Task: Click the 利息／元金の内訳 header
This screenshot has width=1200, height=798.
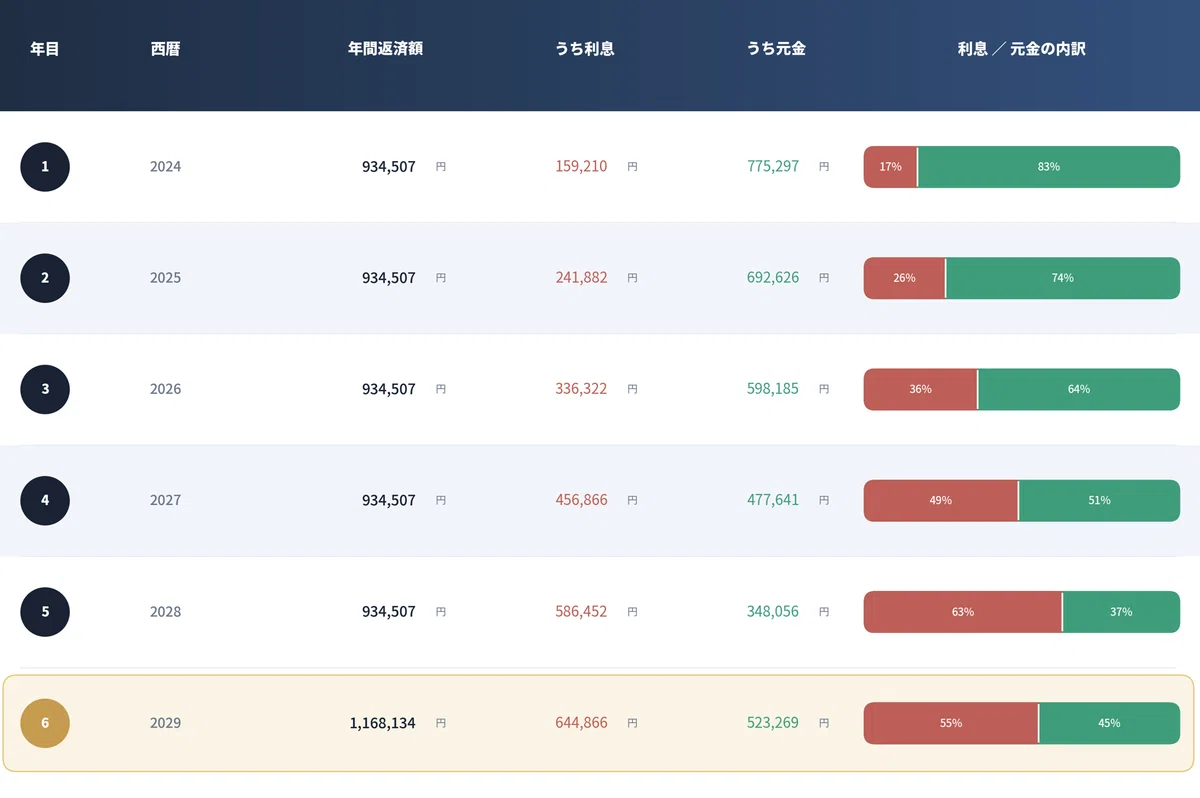Action: [1021, 48]
